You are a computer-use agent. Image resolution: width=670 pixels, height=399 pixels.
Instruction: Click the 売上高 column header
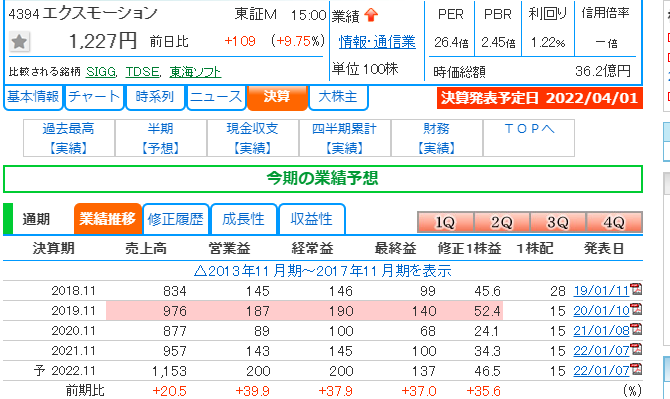pos(146,248)
